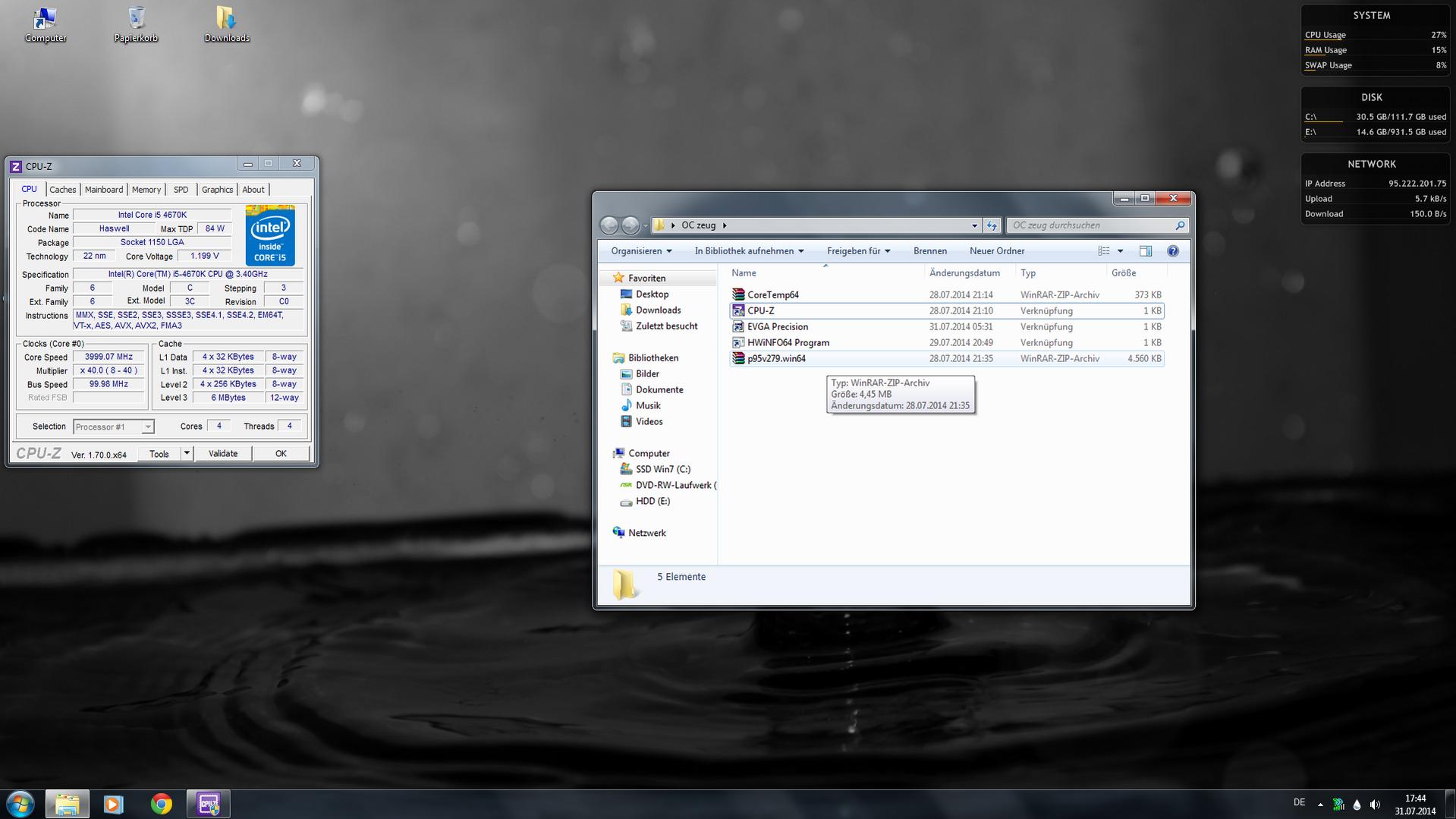Open the Organisieren dropdown menu

coord(641,251)
